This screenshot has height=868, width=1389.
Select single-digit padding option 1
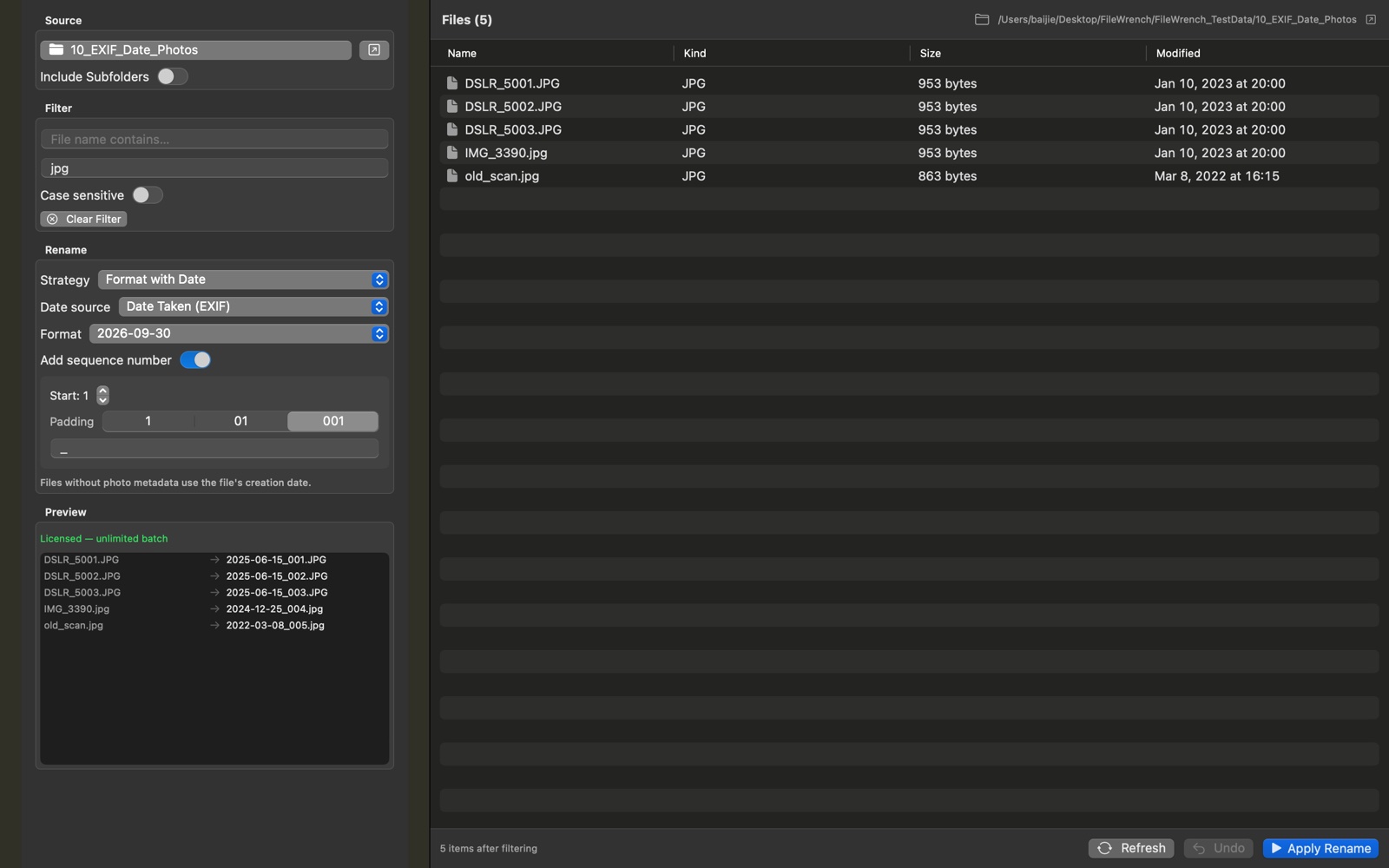(148, 422)
